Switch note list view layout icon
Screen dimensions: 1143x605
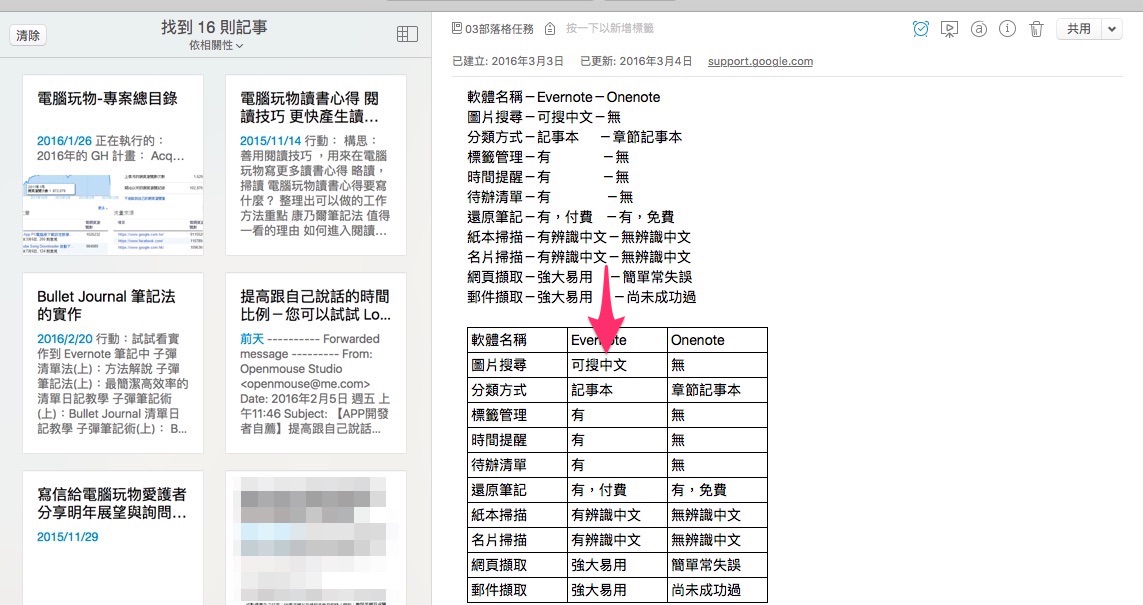(x=407, y=34)
